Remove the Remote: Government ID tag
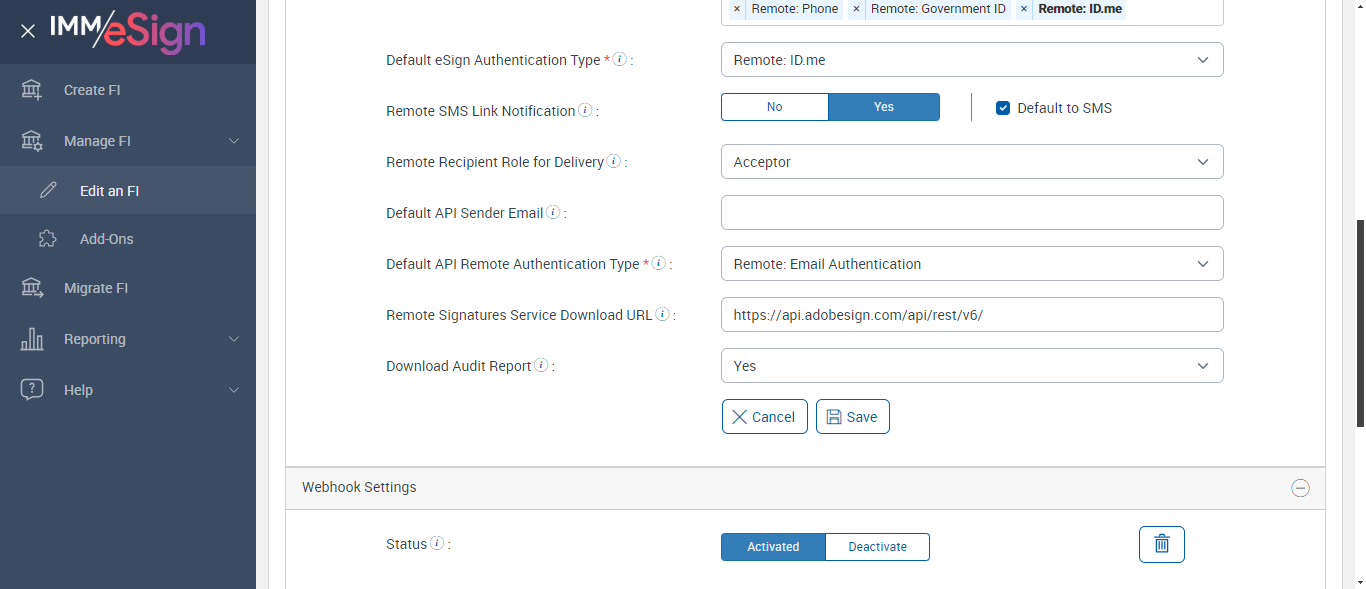Screen dimensions: 1366x589 [x=856, y=9]
